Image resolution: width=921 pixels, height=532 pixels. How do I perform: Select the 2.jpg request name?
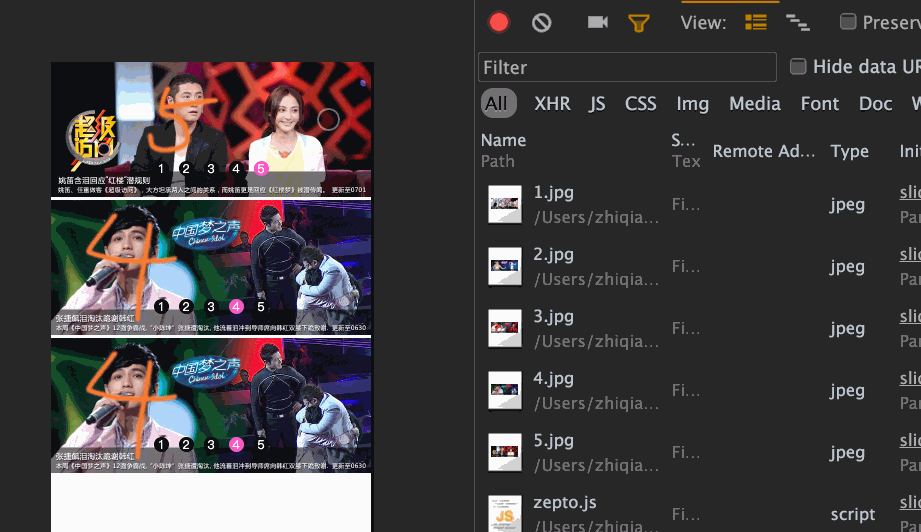click(553, 255)
